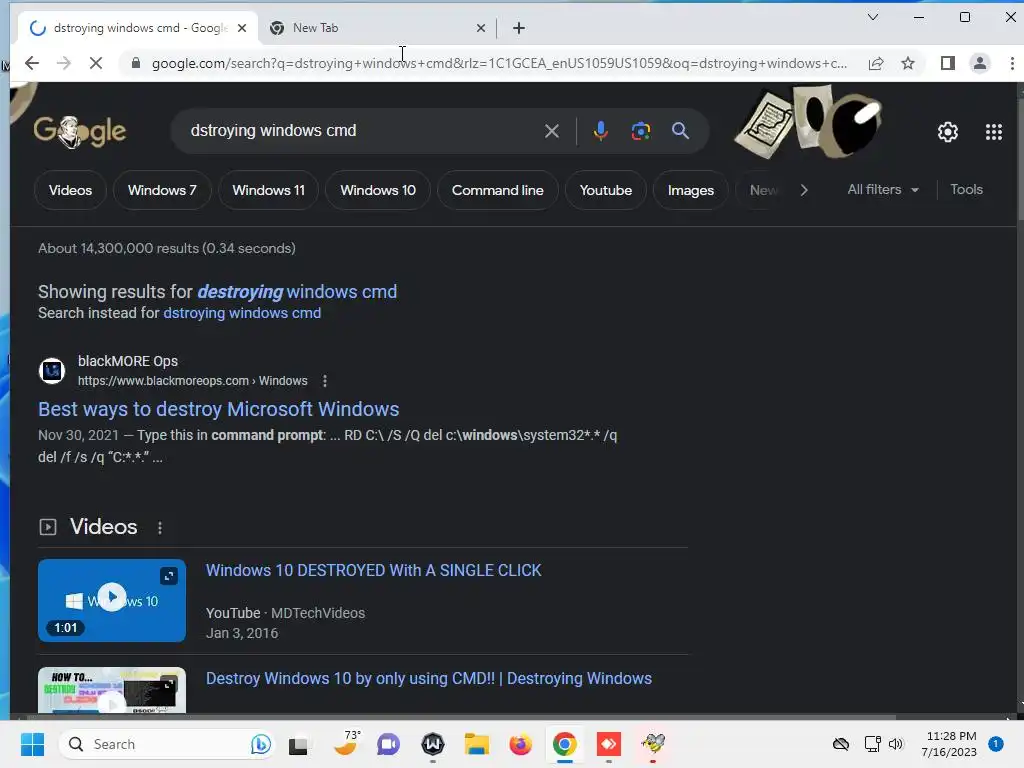Launch Firefox from taskbar
Screen dimensions: 1024x768
point(520,744)
